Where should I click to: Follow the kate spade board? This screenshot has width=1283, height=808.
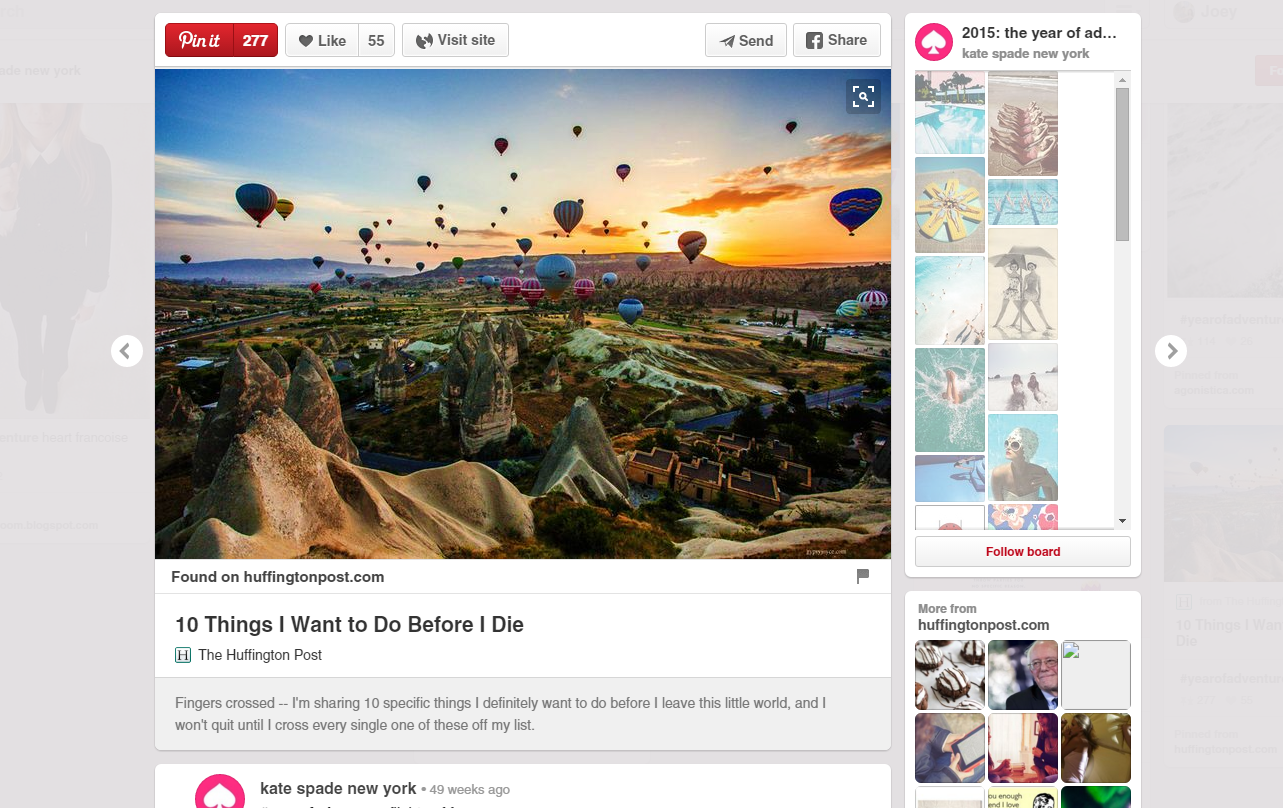(x=1022, y=552)
